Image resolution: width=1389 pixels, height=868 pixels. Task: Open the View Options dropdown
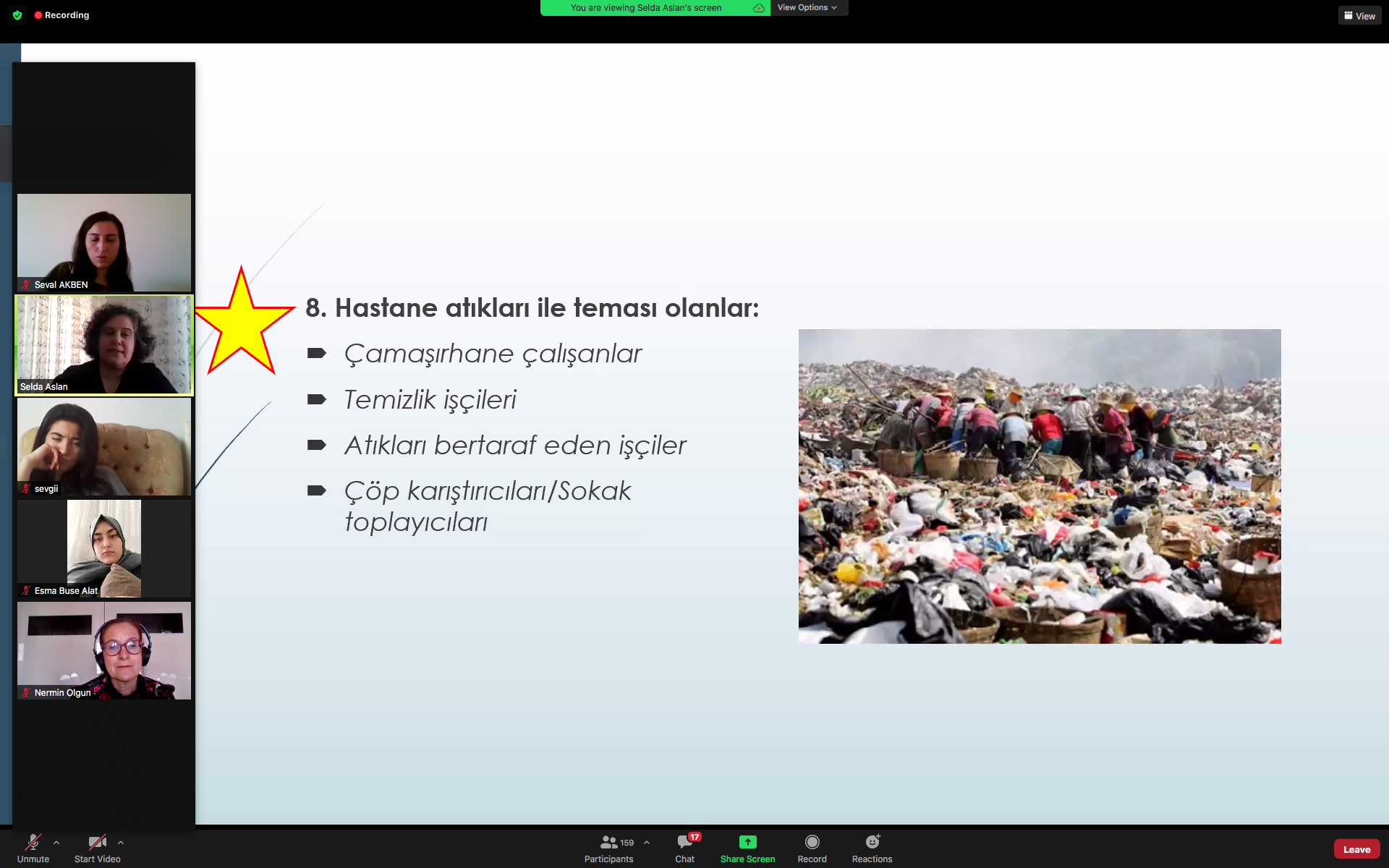pos(807,8)
